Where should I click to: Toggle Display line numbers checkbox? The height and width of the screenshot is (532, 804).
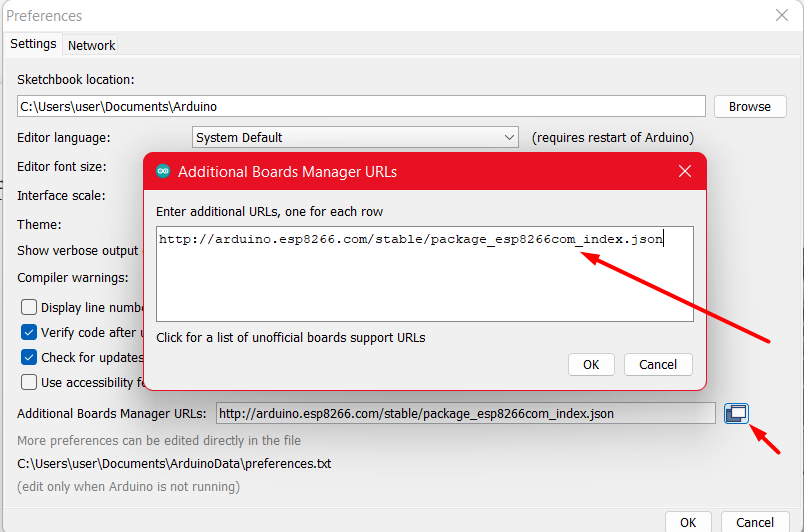[x=29, y=307]
